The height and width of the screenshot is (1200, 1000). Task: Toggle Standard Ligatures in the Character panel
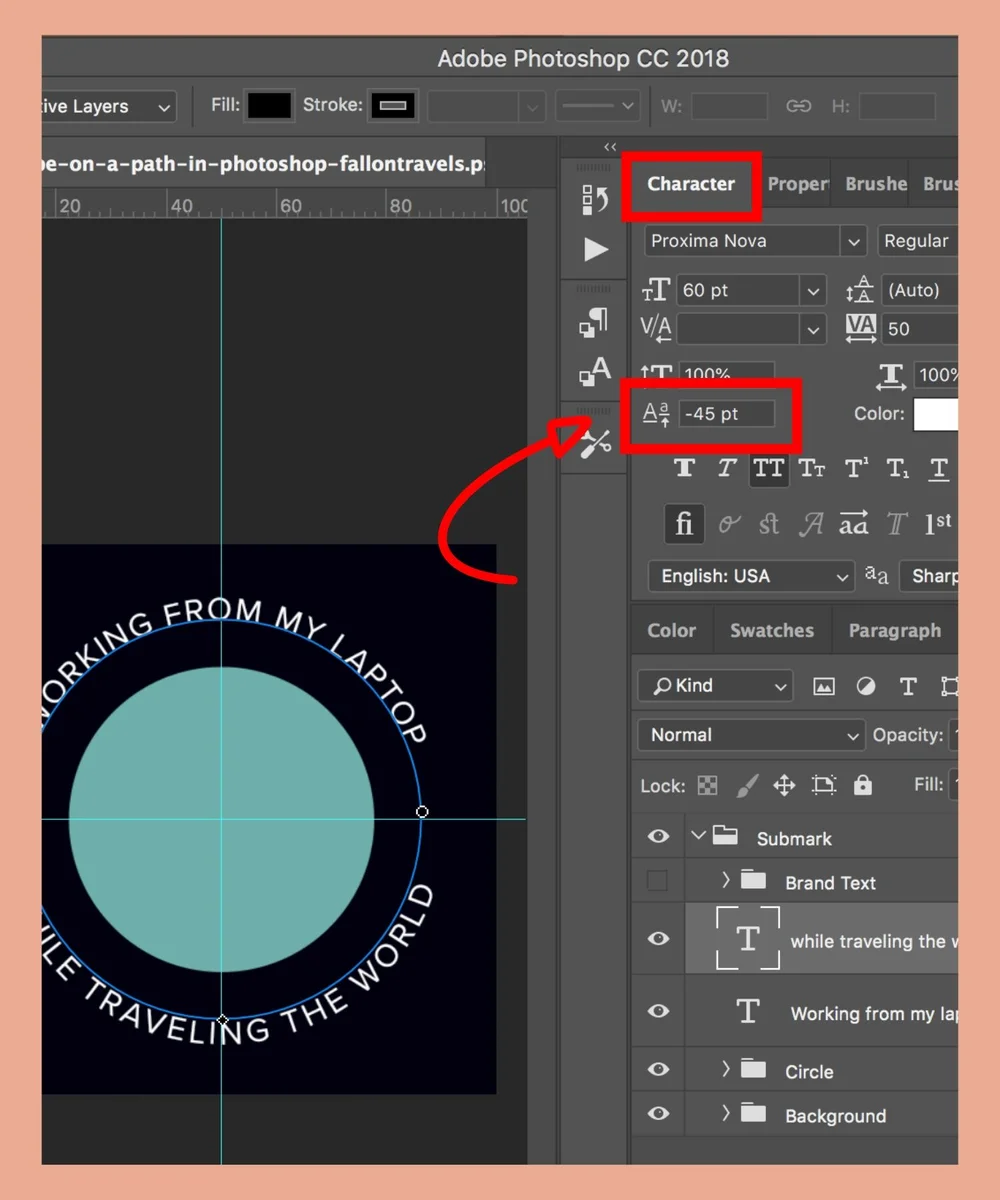683,523
